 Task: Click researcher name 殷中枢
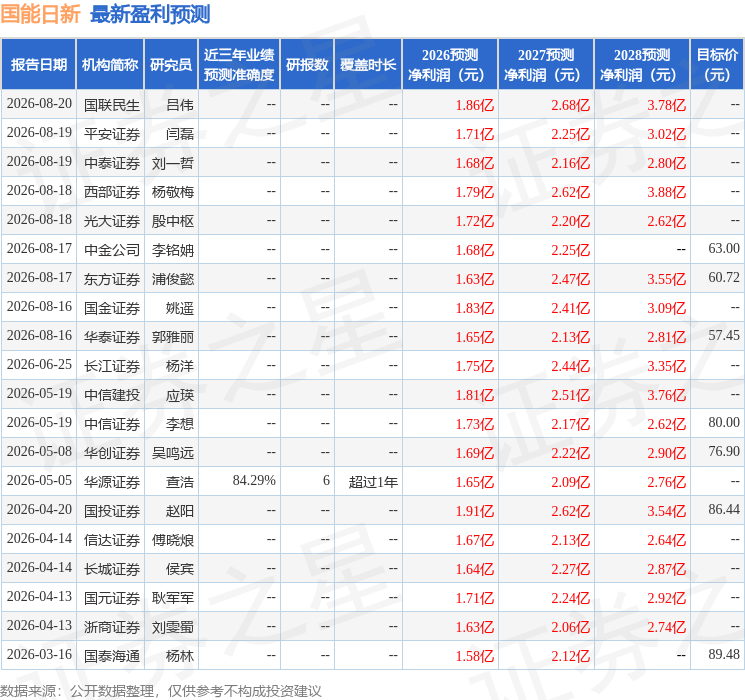pyautogui.click(x=172, y=221)
